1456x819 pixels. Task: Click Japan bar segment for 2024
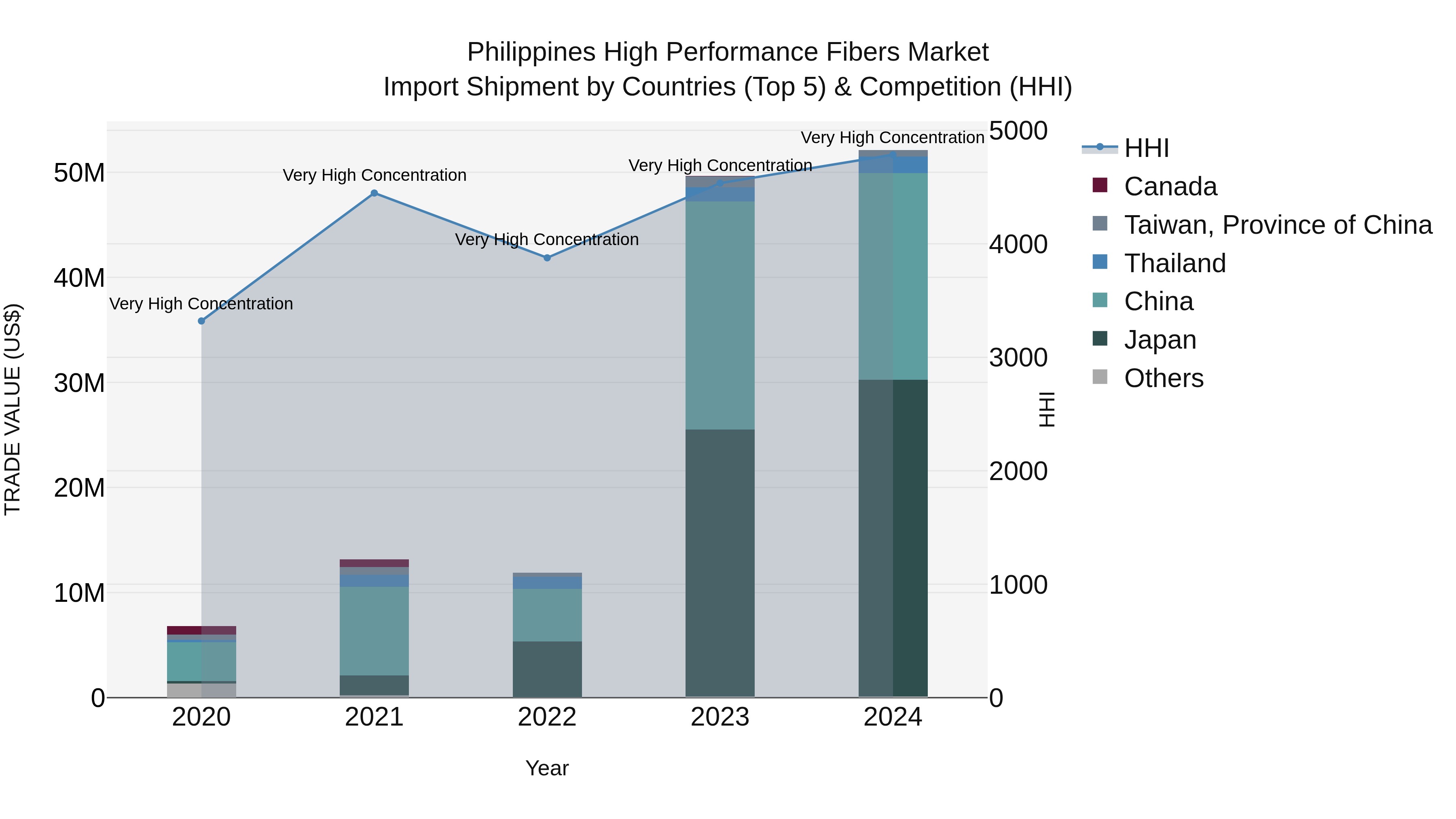point(893,538)
